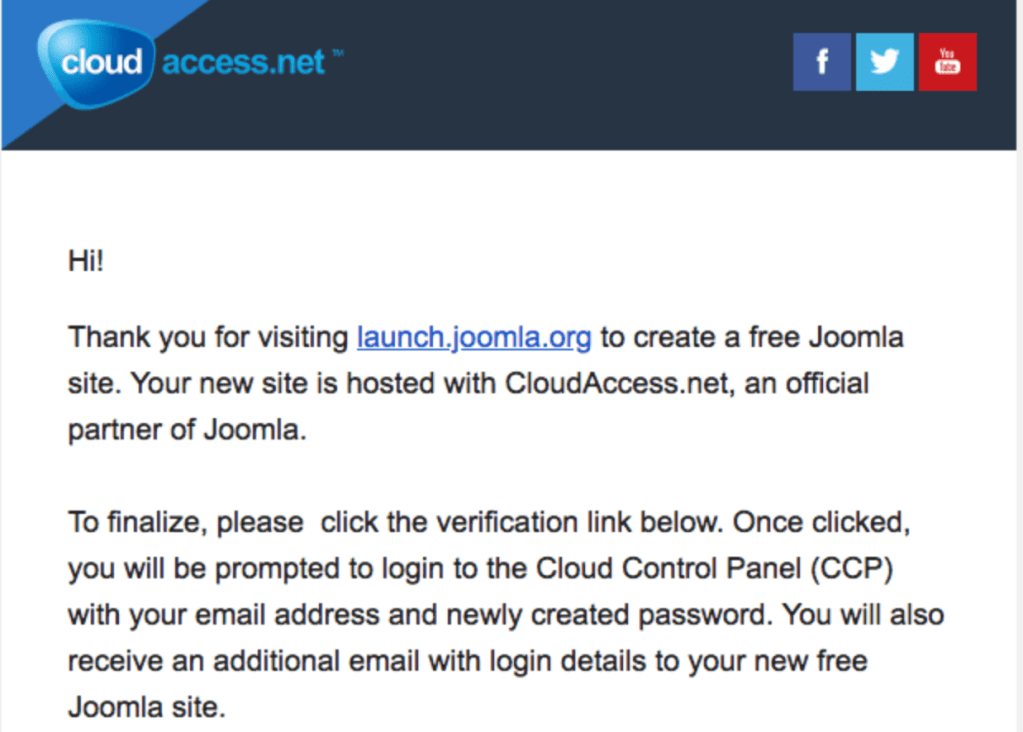Screen dimensions: 1023x732
Task: Click the trademark symbol beside the logo
Action: pos(337,54)
